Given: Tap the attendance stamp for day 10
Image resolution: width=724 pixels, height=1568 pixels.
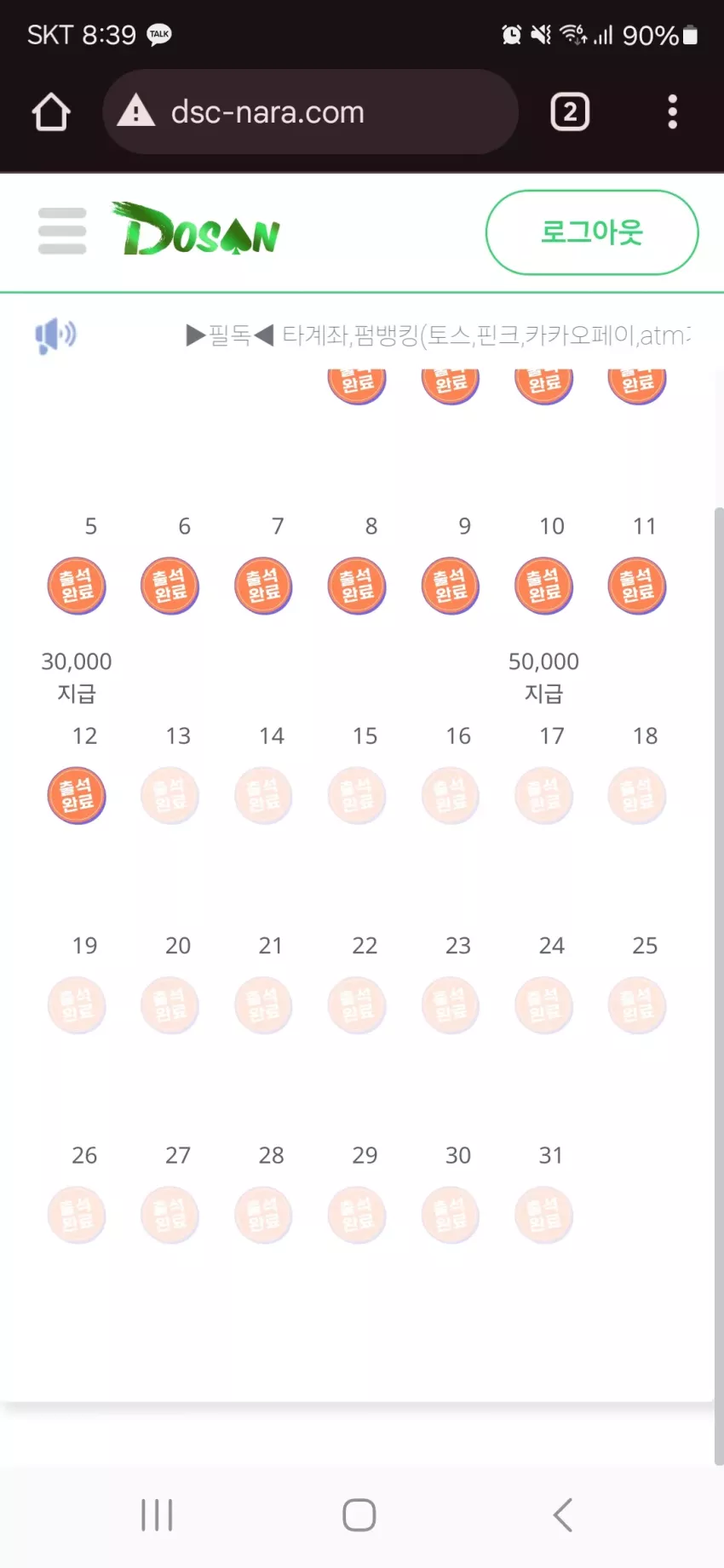Looking at the screenshot, I should pos(544,587).
